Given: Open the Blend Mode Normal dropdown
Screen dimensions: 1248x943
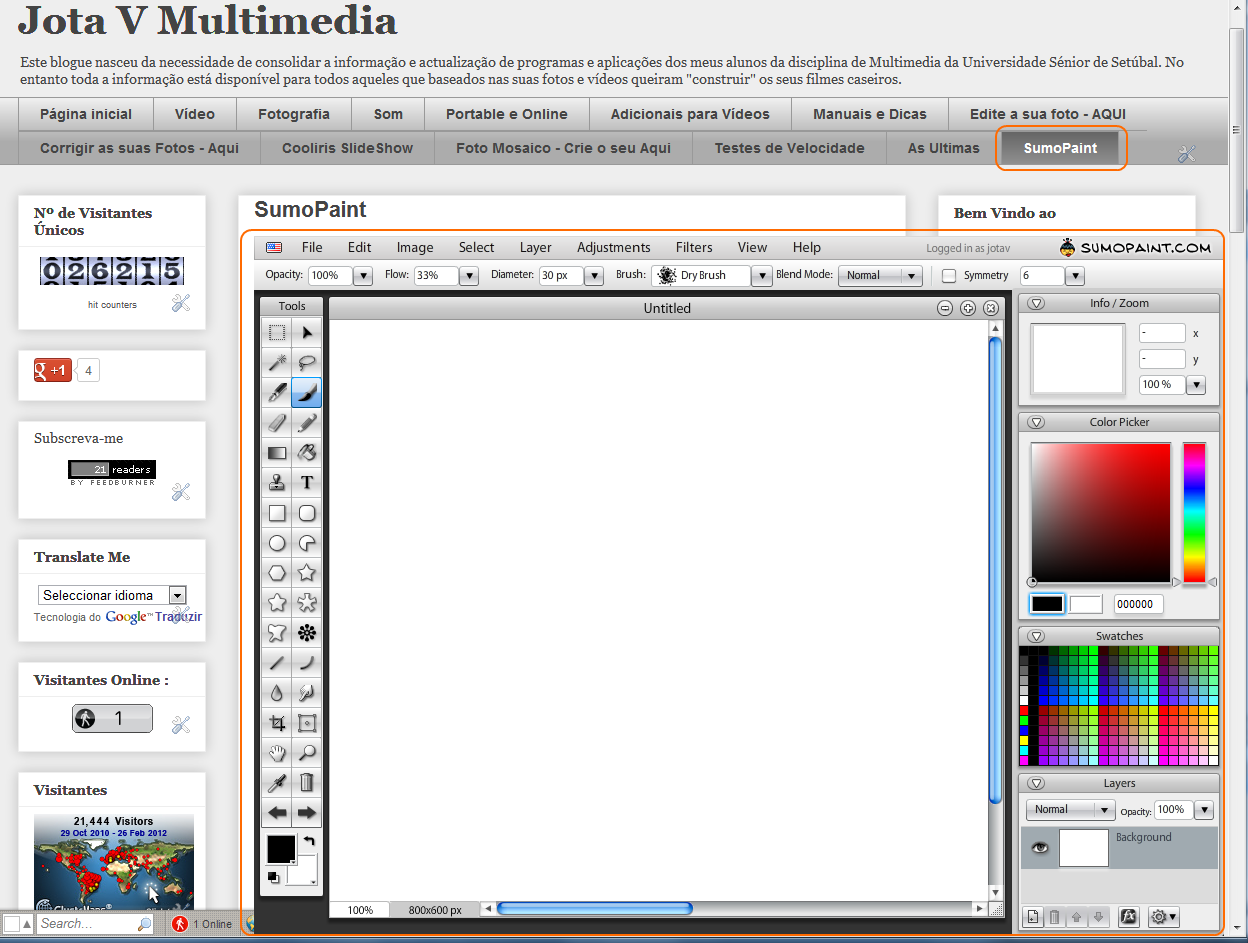Looking at the screenshot, I should tap(880, 276).
